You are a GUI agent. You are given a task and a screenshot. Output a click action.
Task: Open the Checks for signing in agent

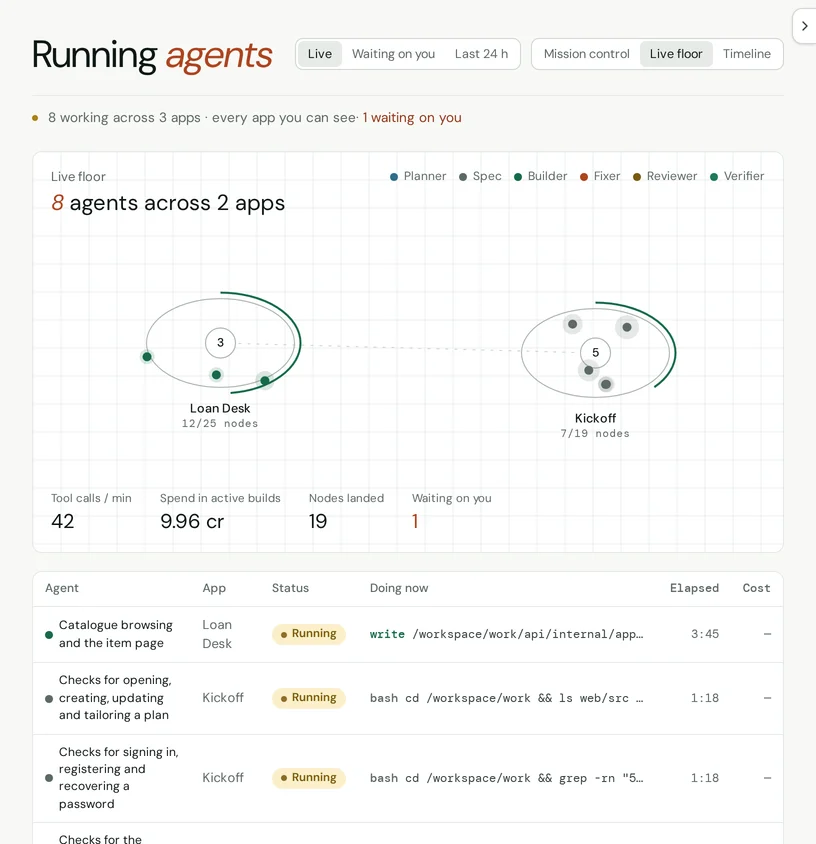point(118,778)
